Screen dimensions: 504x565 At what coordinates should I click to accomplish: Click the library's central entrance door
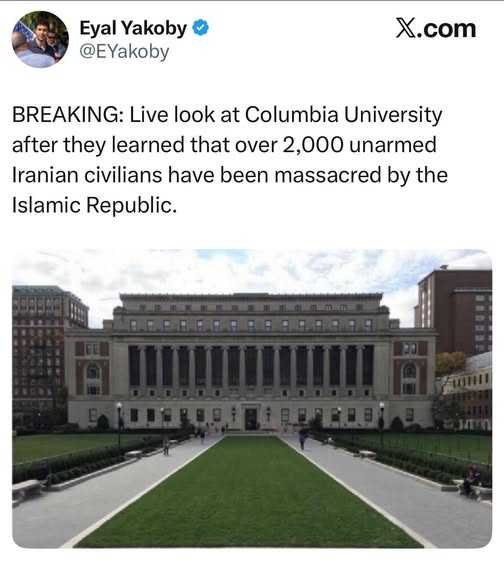point(251,419)
